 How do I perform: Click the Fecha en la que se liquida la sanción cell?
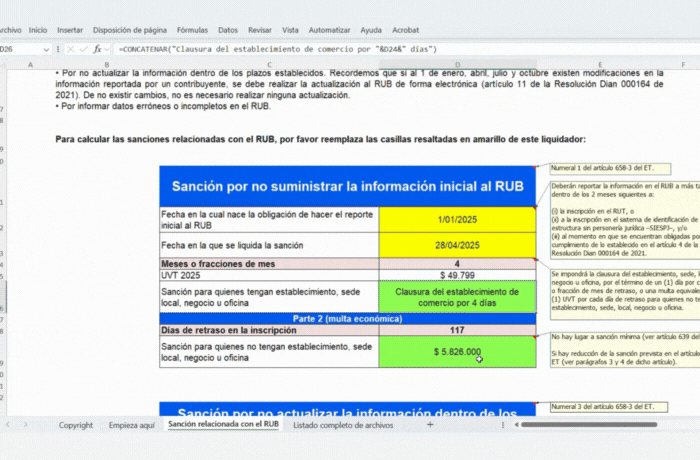tap(269, 245)
